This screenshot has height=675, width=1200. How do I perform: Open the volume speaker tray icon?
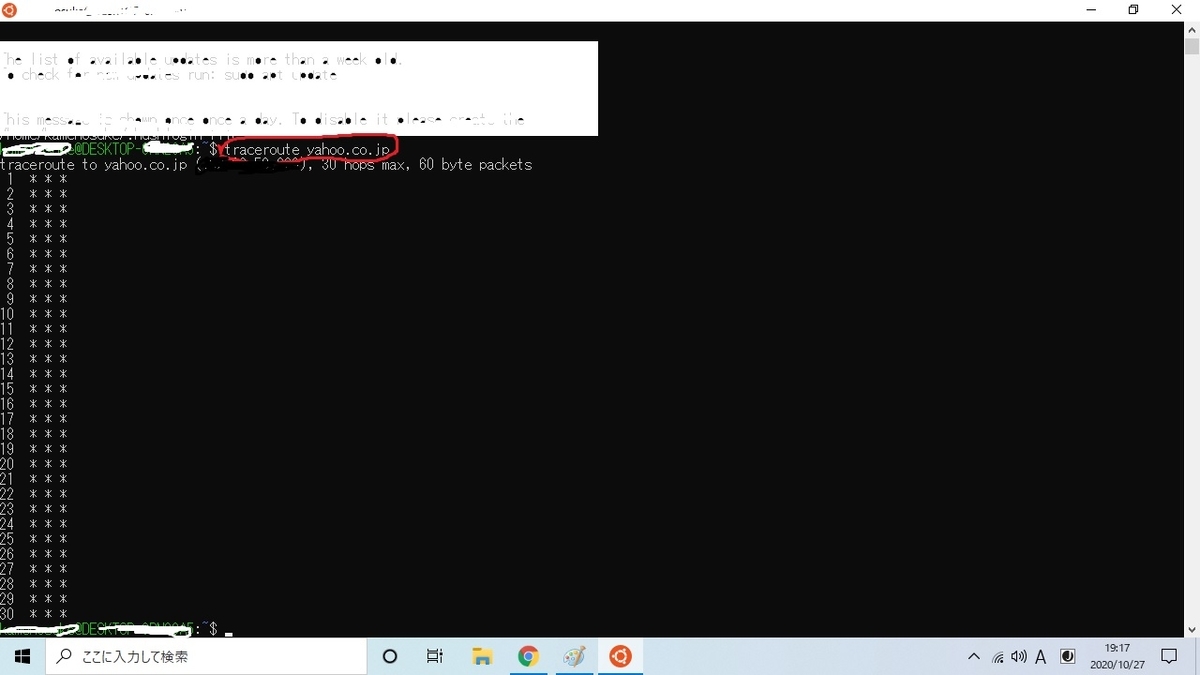pyautogui.click(x=1019, y=657)
